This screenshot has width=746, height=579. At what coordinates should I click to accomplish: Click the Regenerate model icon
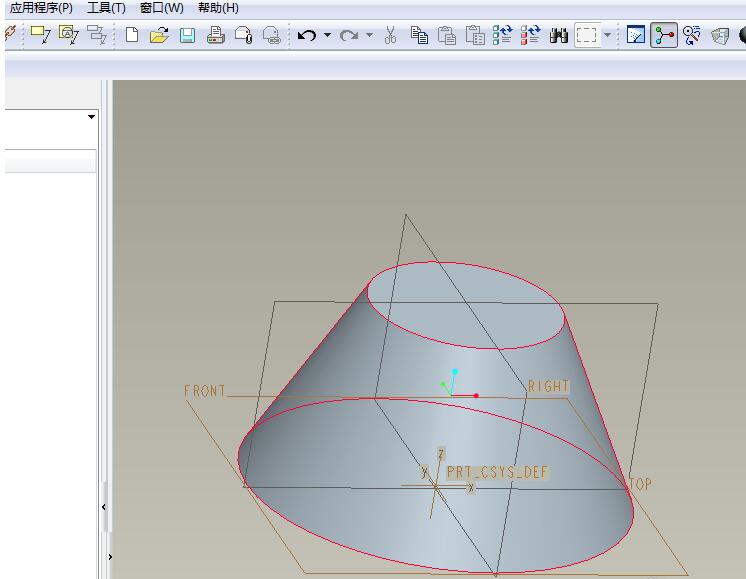(504, 35)
